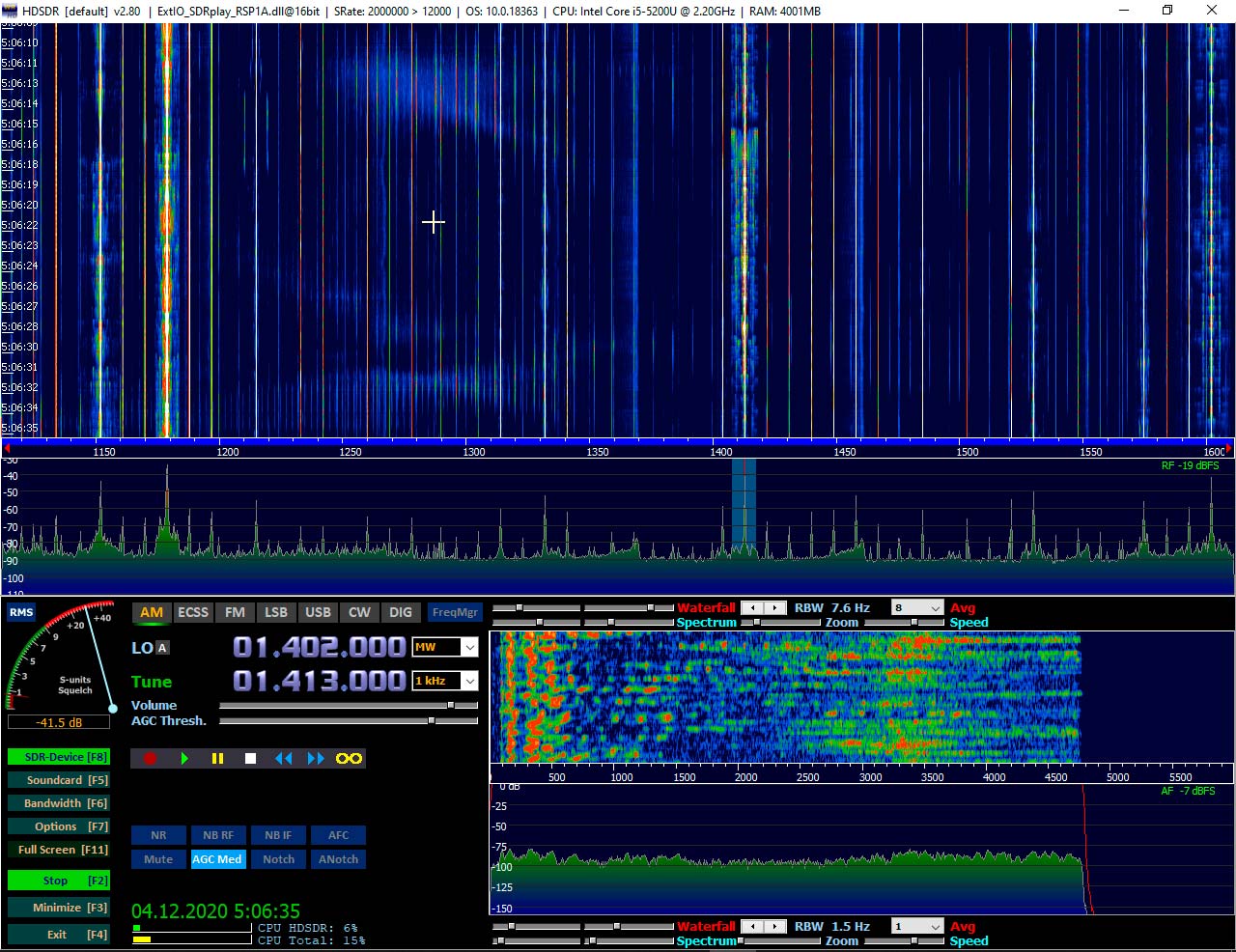Enable AFC automatic frequency control
Screen dimensions: 1236x952
coord(338,835)
